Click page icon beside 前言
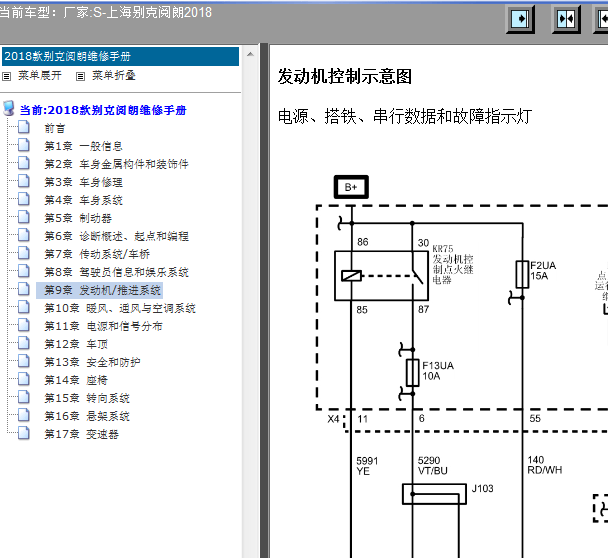 24,127
